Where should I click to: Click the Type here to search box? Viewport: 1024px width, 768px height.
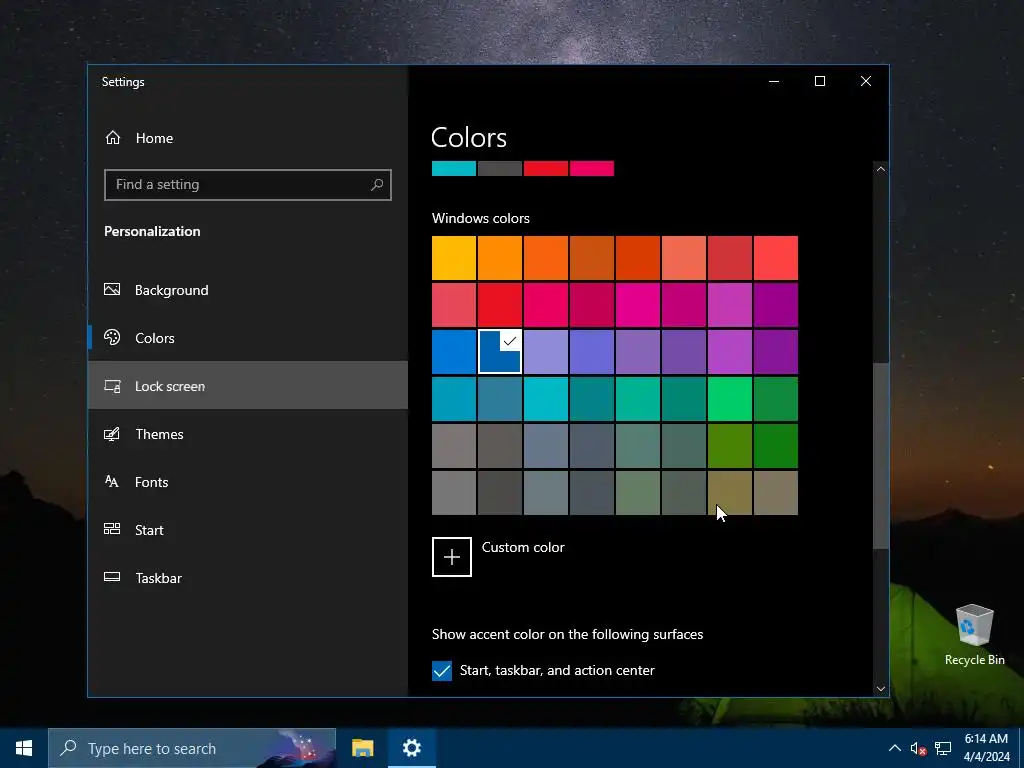(192, 748)
